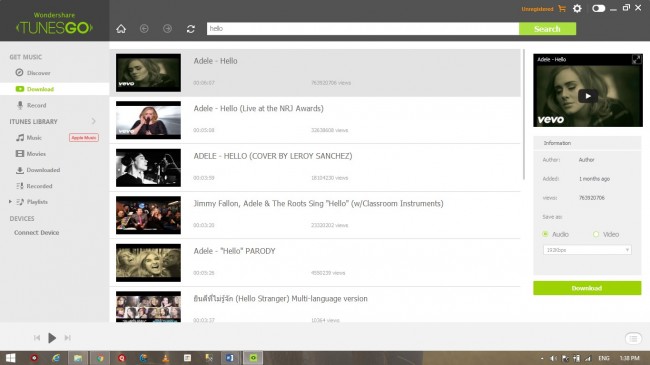This screenshot has height=365, width=650.
Task: Click the TunesGo taskbar icon
Action: click(253, 358)
